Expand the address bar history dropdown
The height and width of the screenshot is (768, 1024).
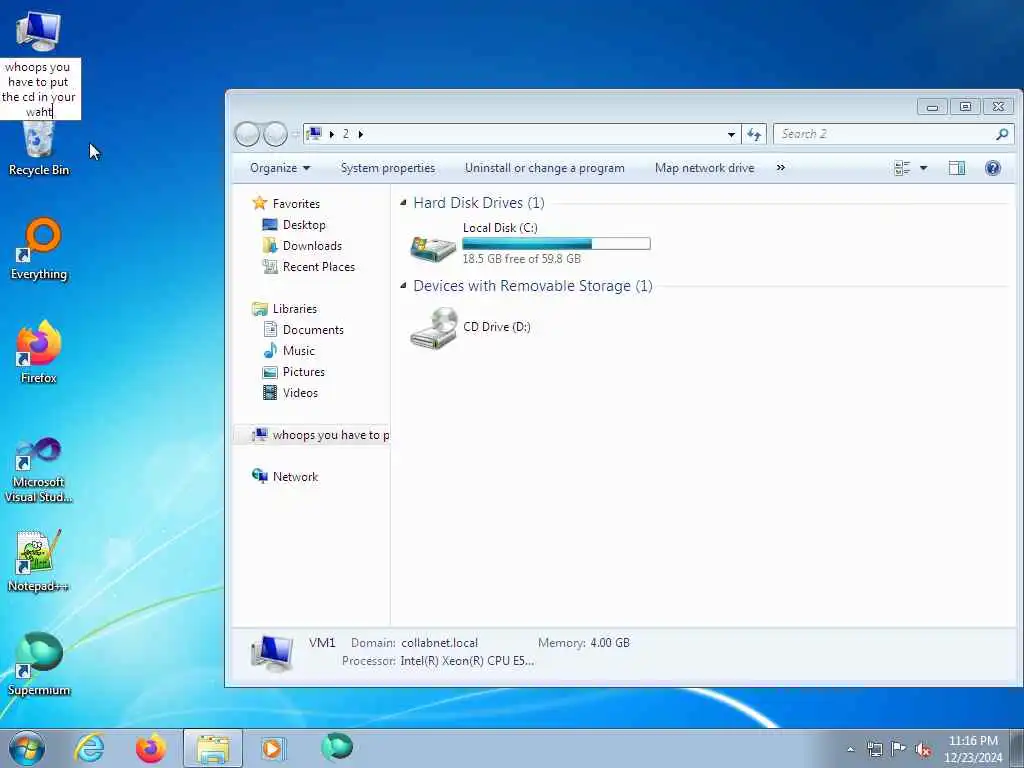coord(731,135)
